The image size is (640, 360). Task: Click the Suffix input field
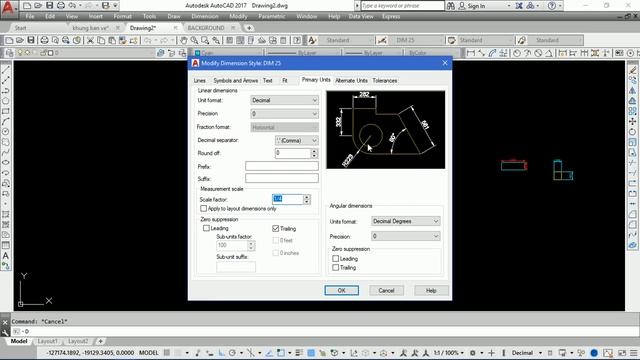pos(282,178)
